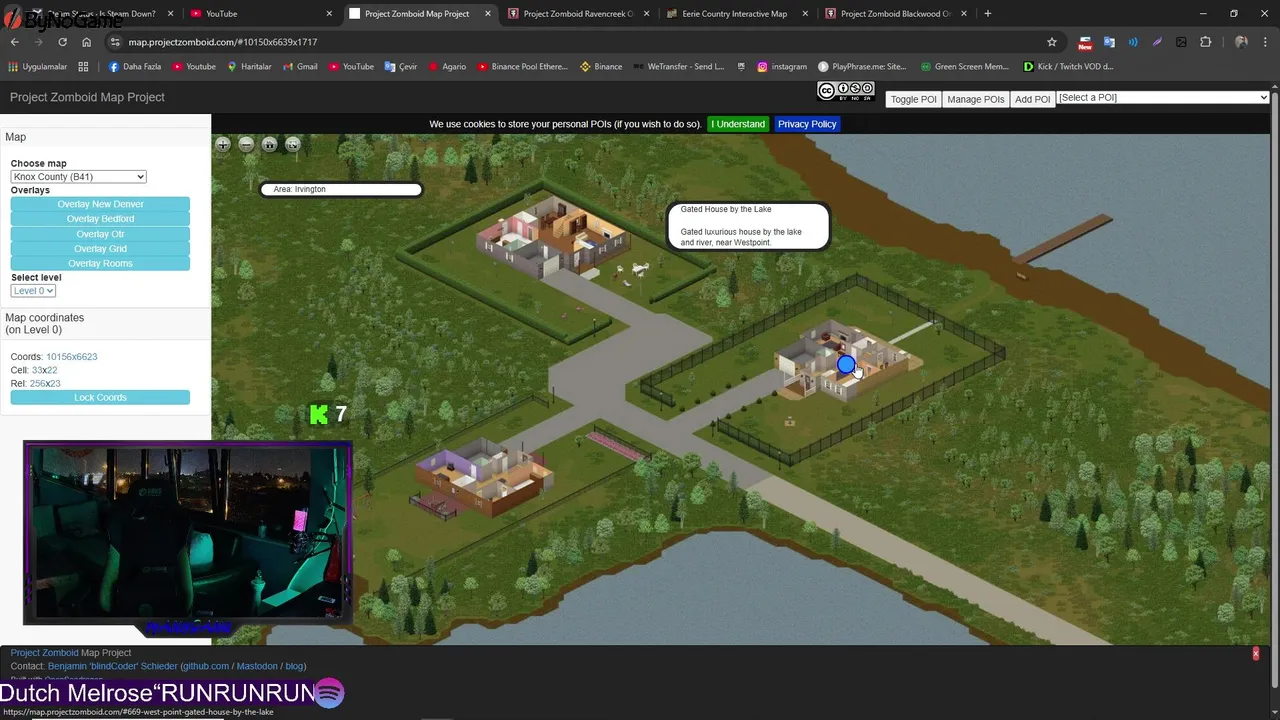Screen dimensions: 1280x720
Task: Open the Haritalar maps bookmark
Action: coord(249,67)
